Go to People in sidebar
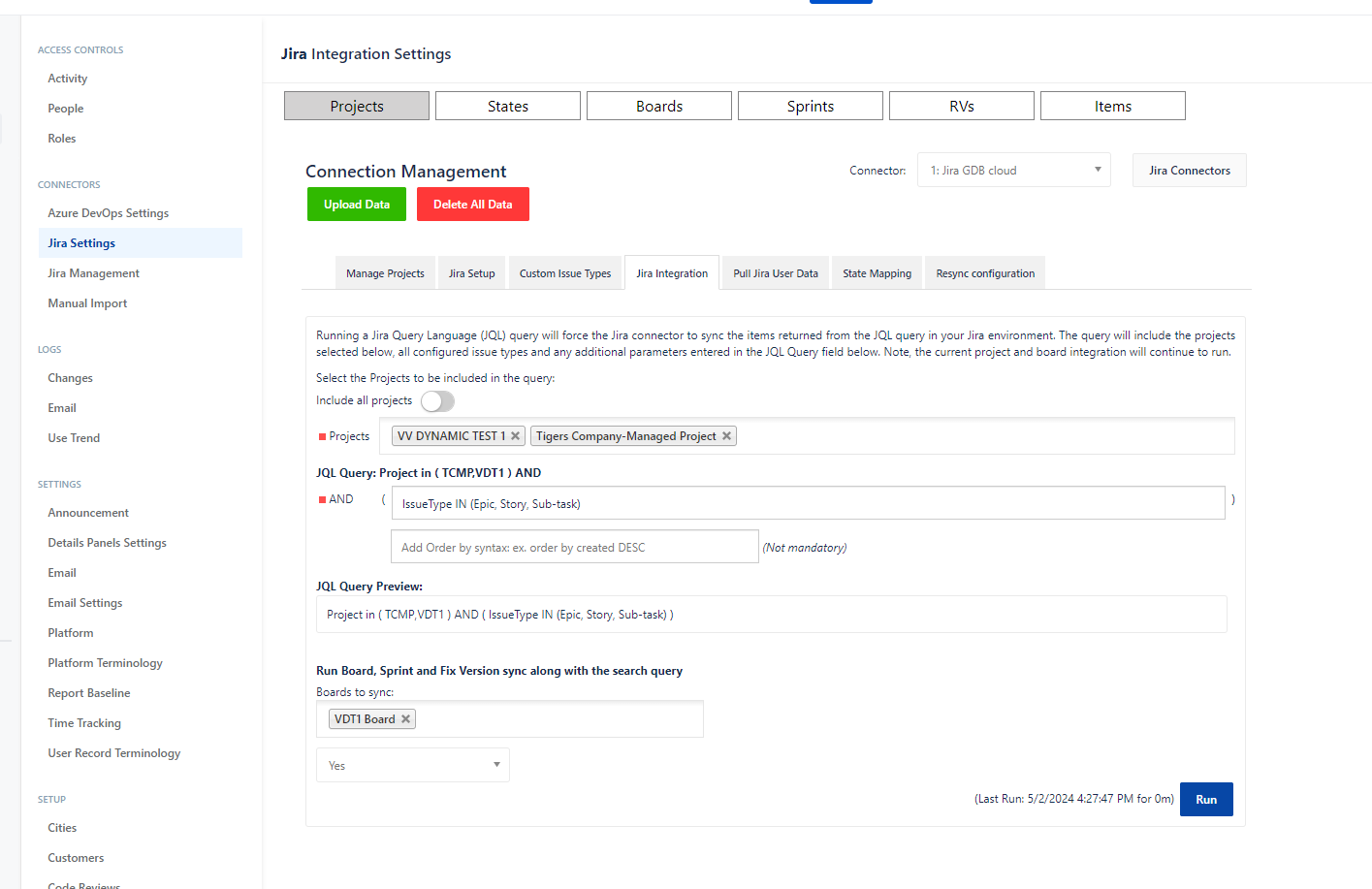This screenshot has height=889, width=1372. (x=66, y=109)
